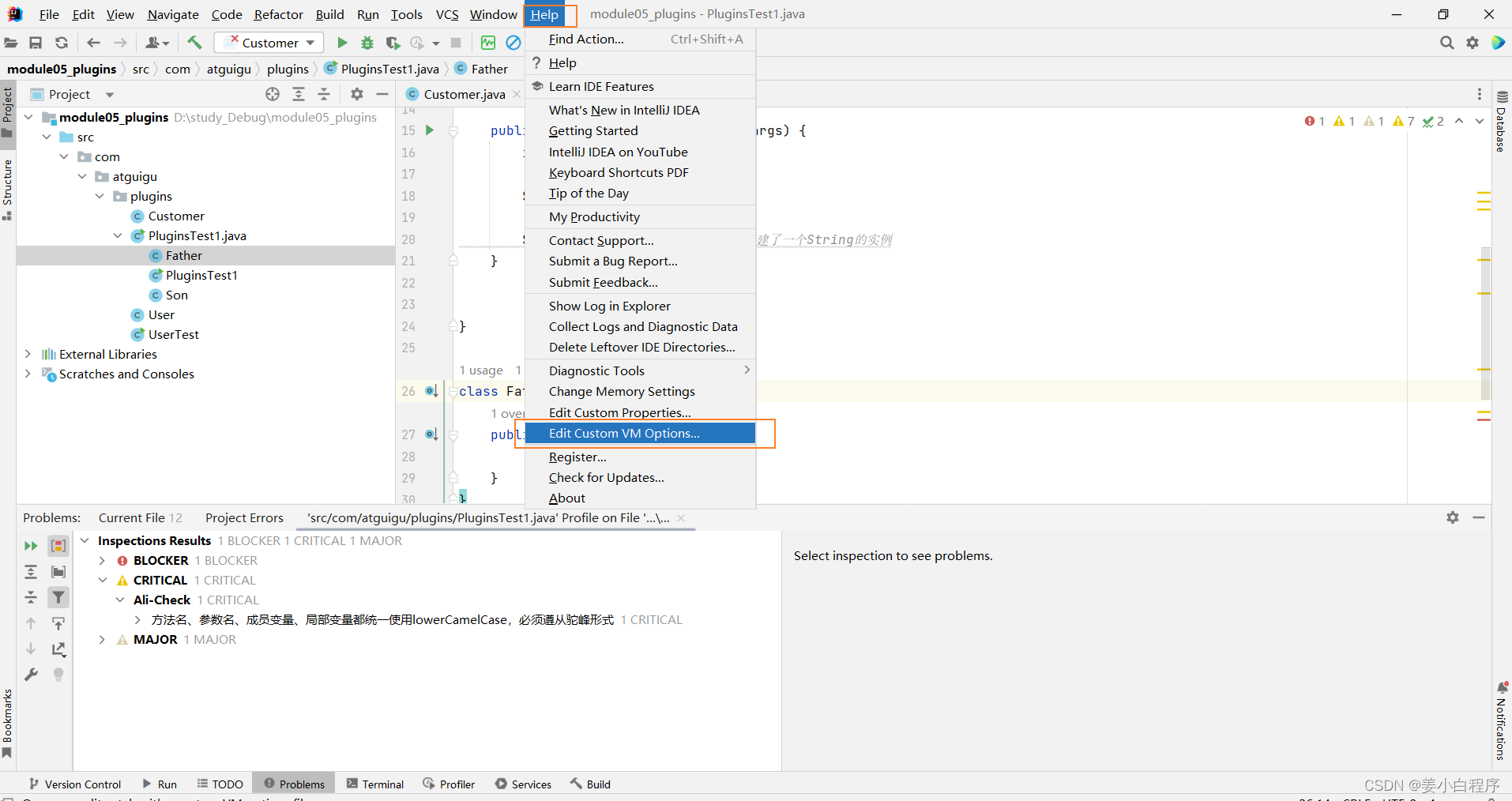Click Expand All in Project panel
Image resolution: width=1512 pixels, height=801 pixels.
pyautogui.click(x=299, y=94)
